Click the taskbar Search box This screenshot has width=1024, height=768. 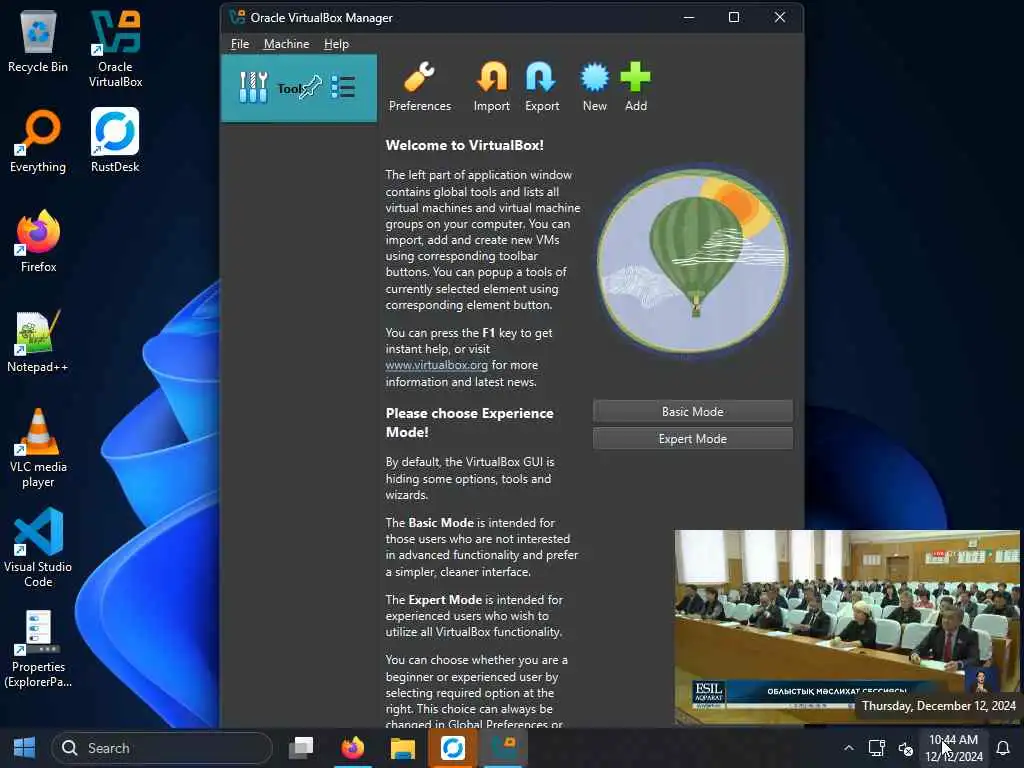click(x=162, y=748)
